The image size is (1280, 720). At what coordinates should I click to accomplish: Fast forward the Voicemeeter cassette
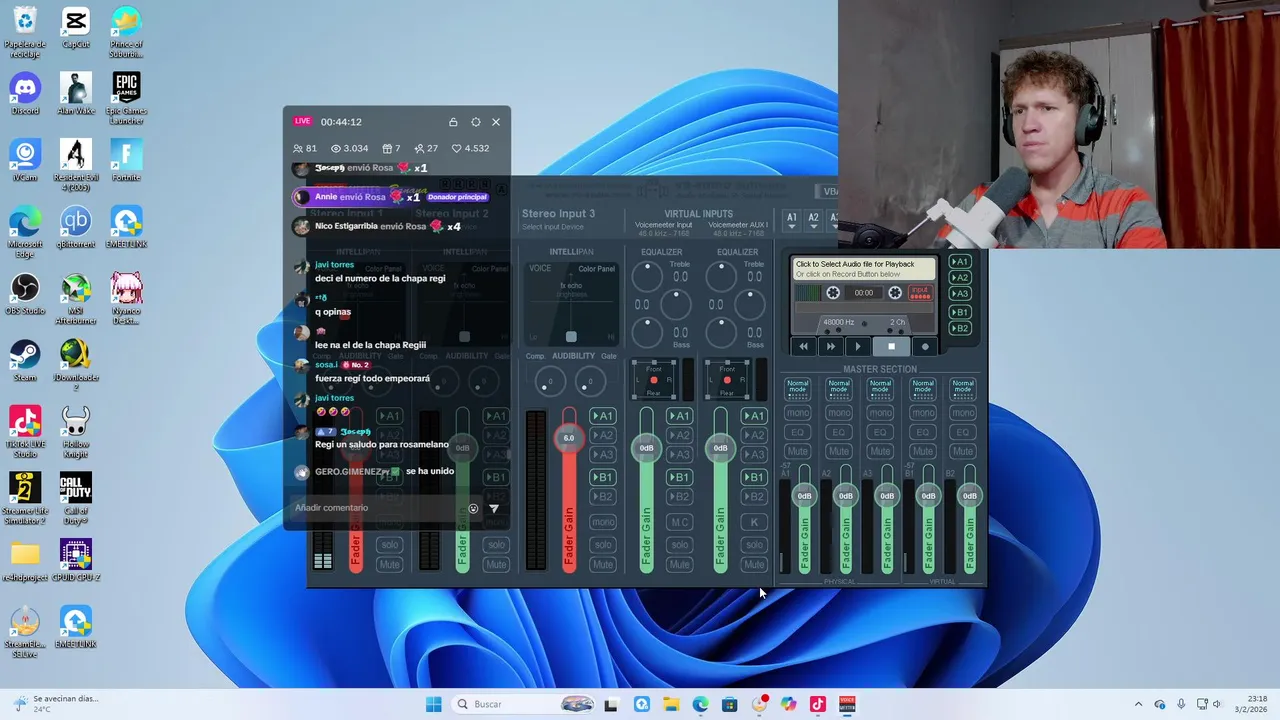click(x=830, y=346)
